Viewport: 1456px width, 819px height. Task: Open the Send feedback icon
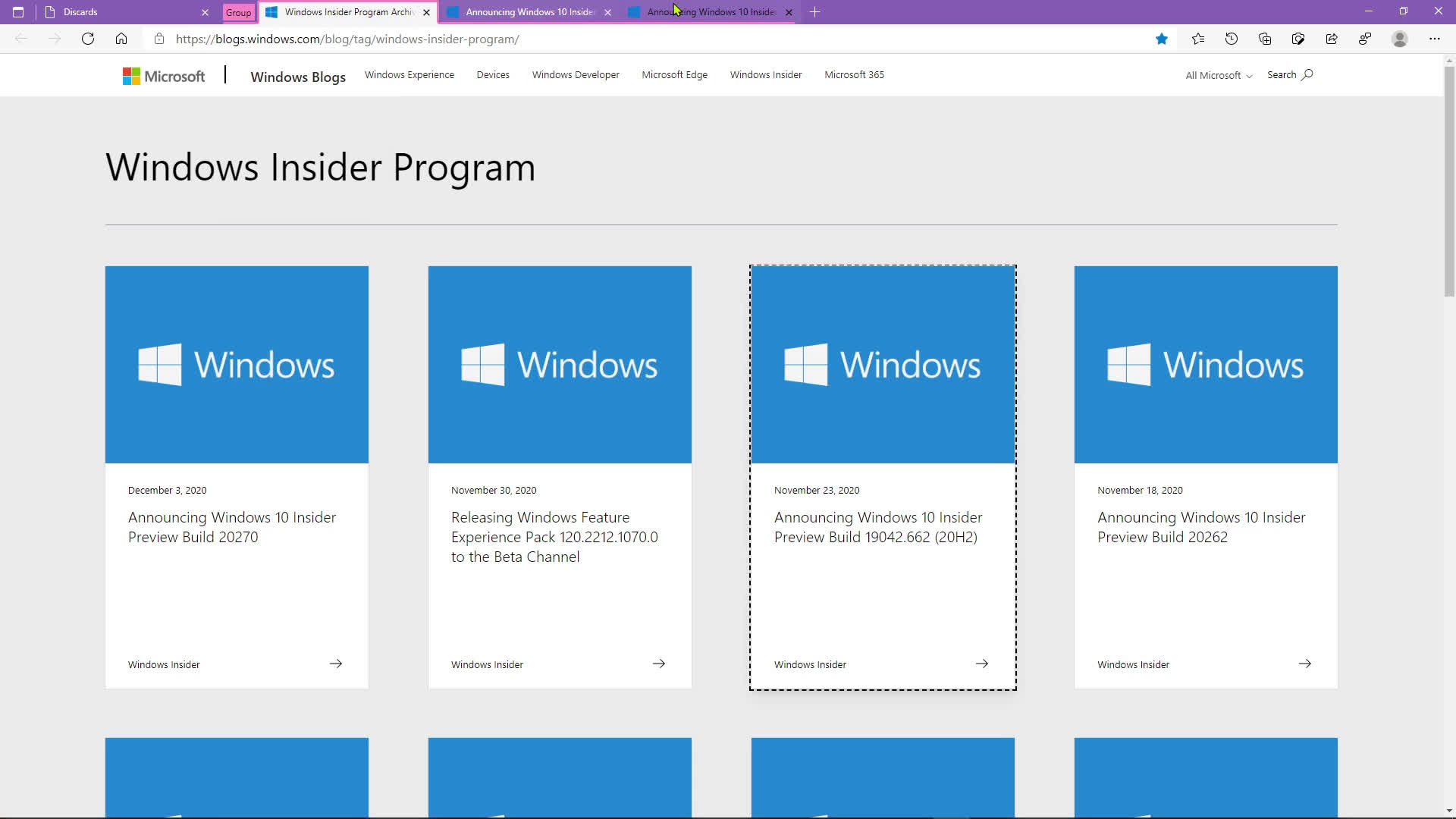[1364, 39]
